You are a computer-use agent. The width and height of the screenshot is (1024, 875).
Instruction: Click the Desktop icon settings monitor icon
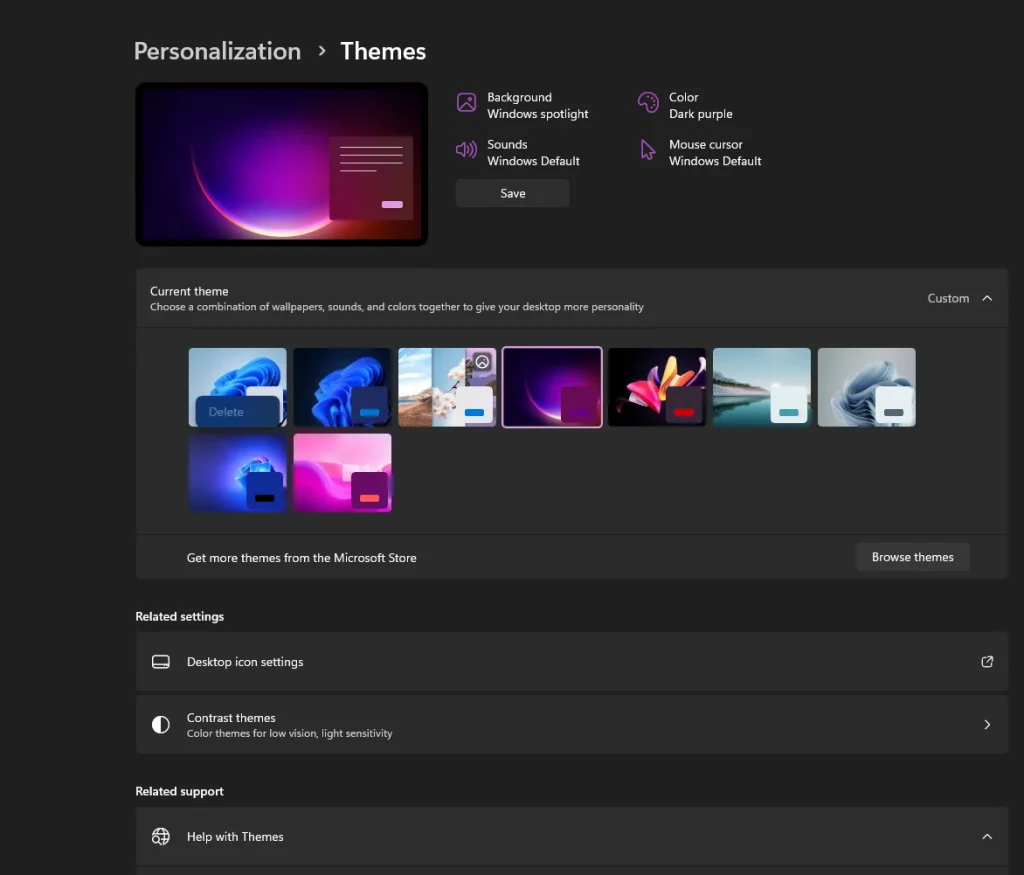(x=160, y=662)
